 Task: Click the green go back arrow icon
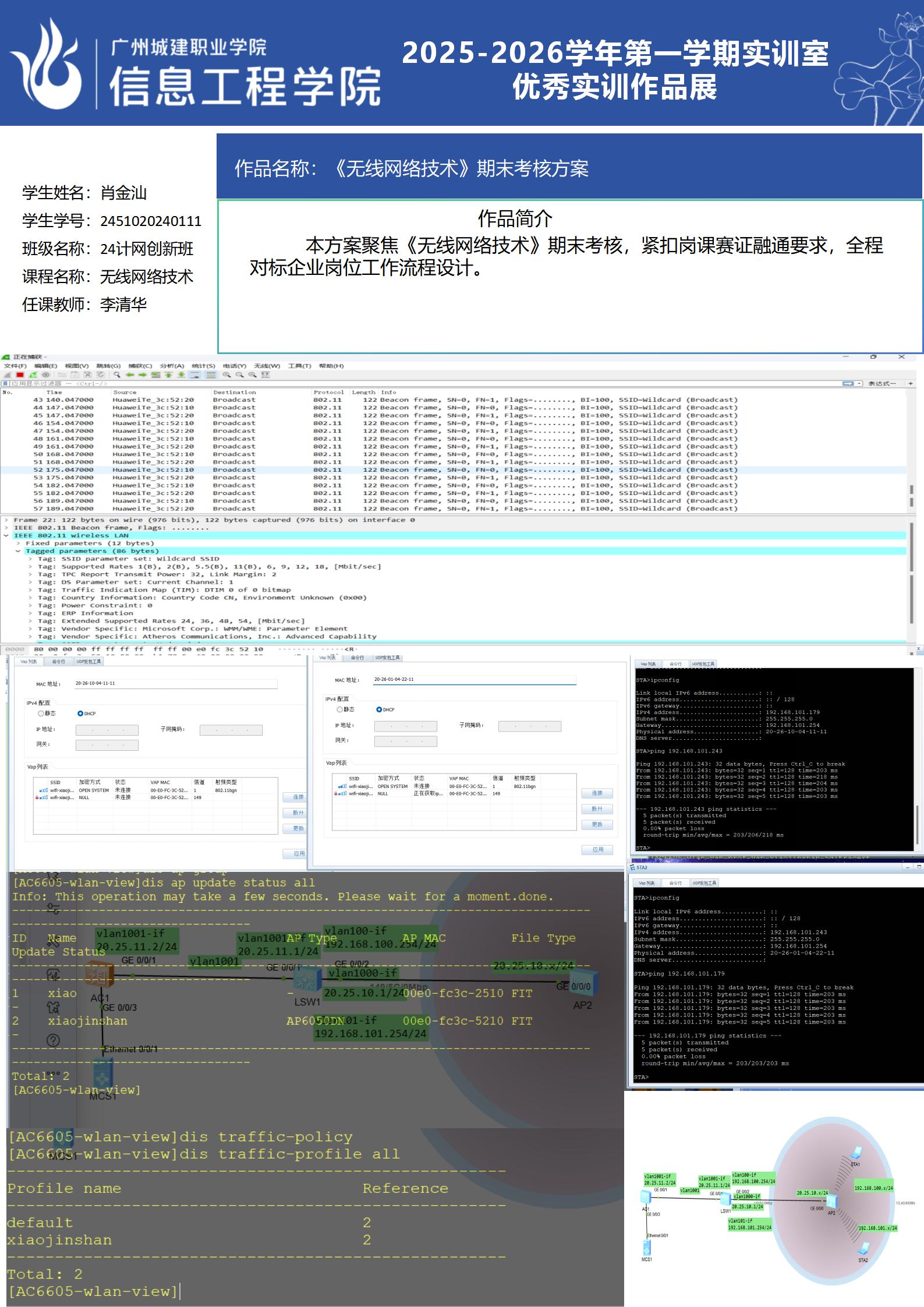point(130,375)
